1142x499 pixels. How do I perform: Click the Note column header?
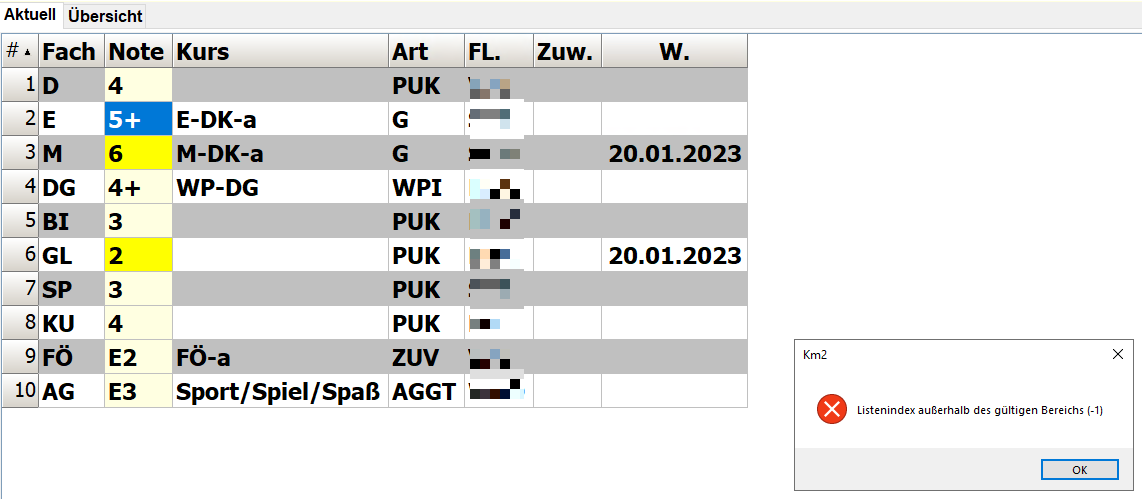tap(138, 52)
